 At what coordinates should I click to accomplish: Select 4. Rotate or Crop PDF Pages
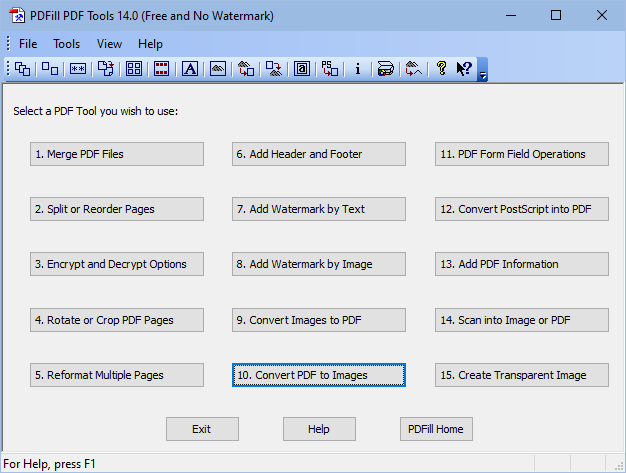point(117,320)
